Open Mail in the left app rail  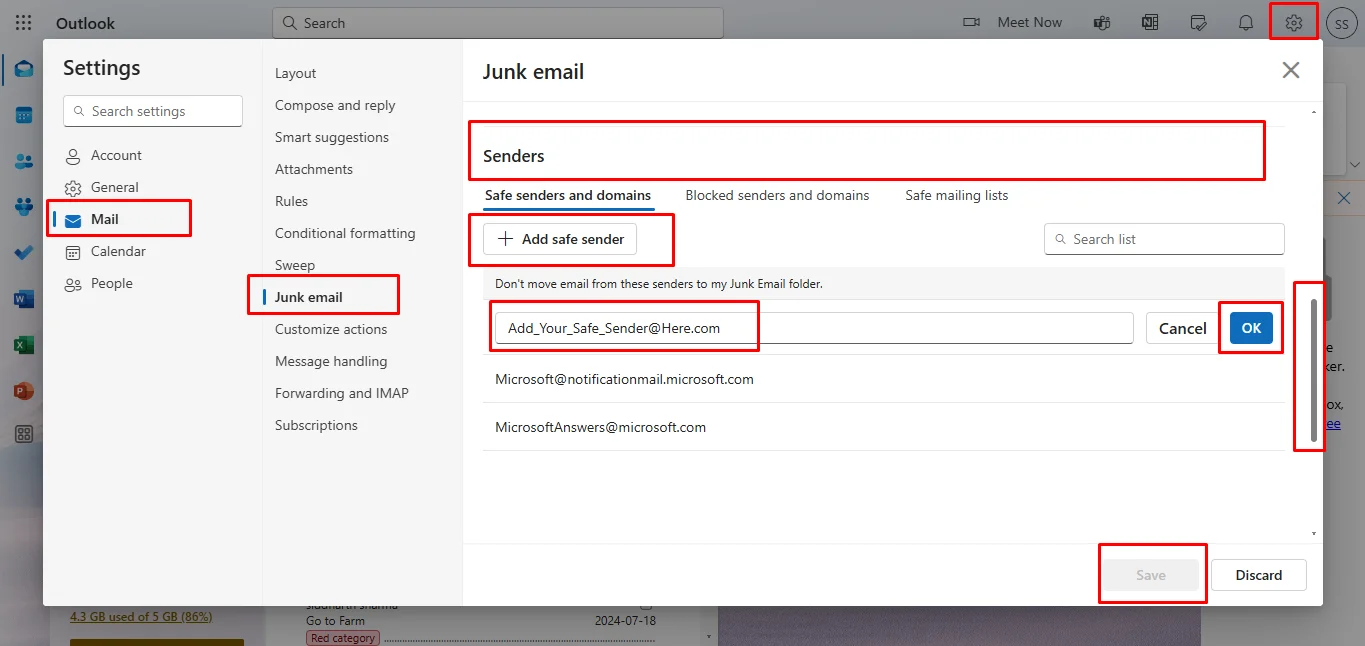pyautogui.click(x=24, y=69)
